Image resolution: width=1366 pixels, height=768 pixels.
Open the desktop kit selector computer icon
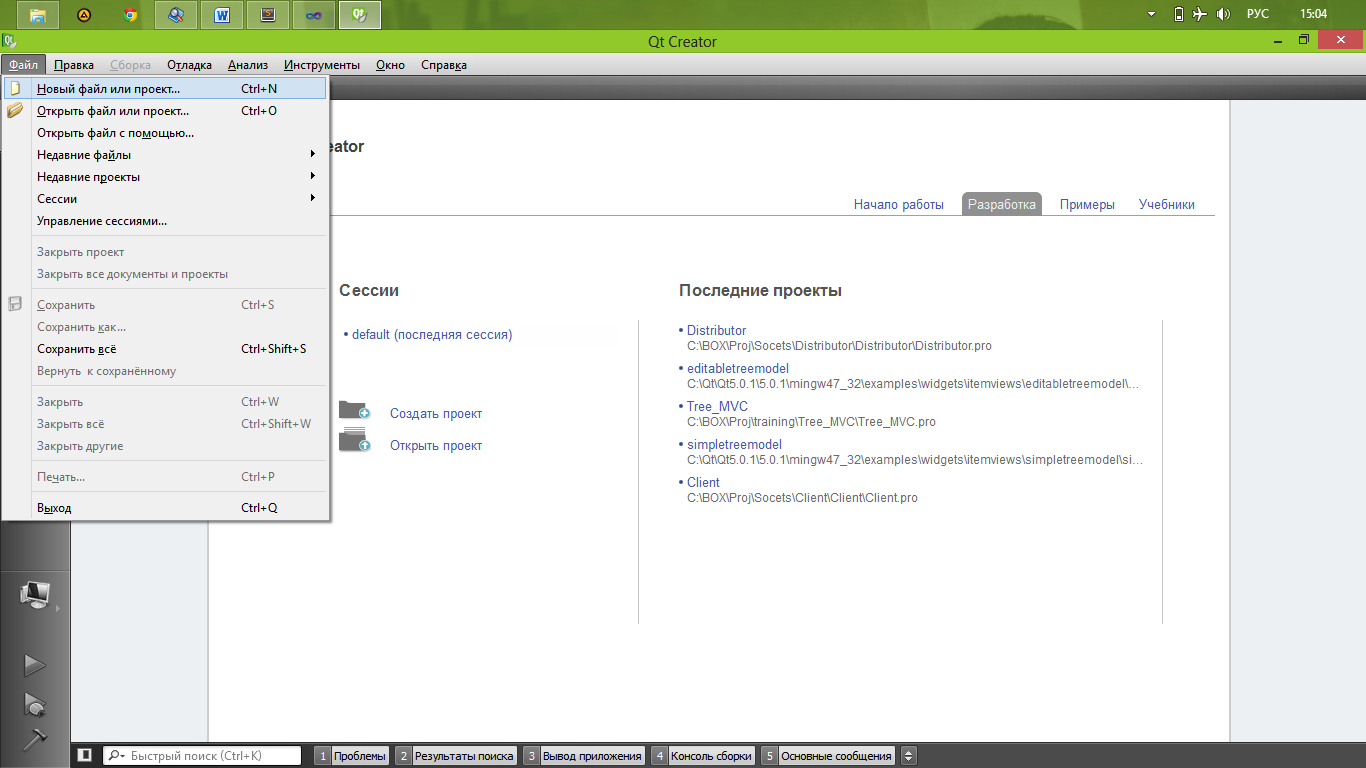35,596
